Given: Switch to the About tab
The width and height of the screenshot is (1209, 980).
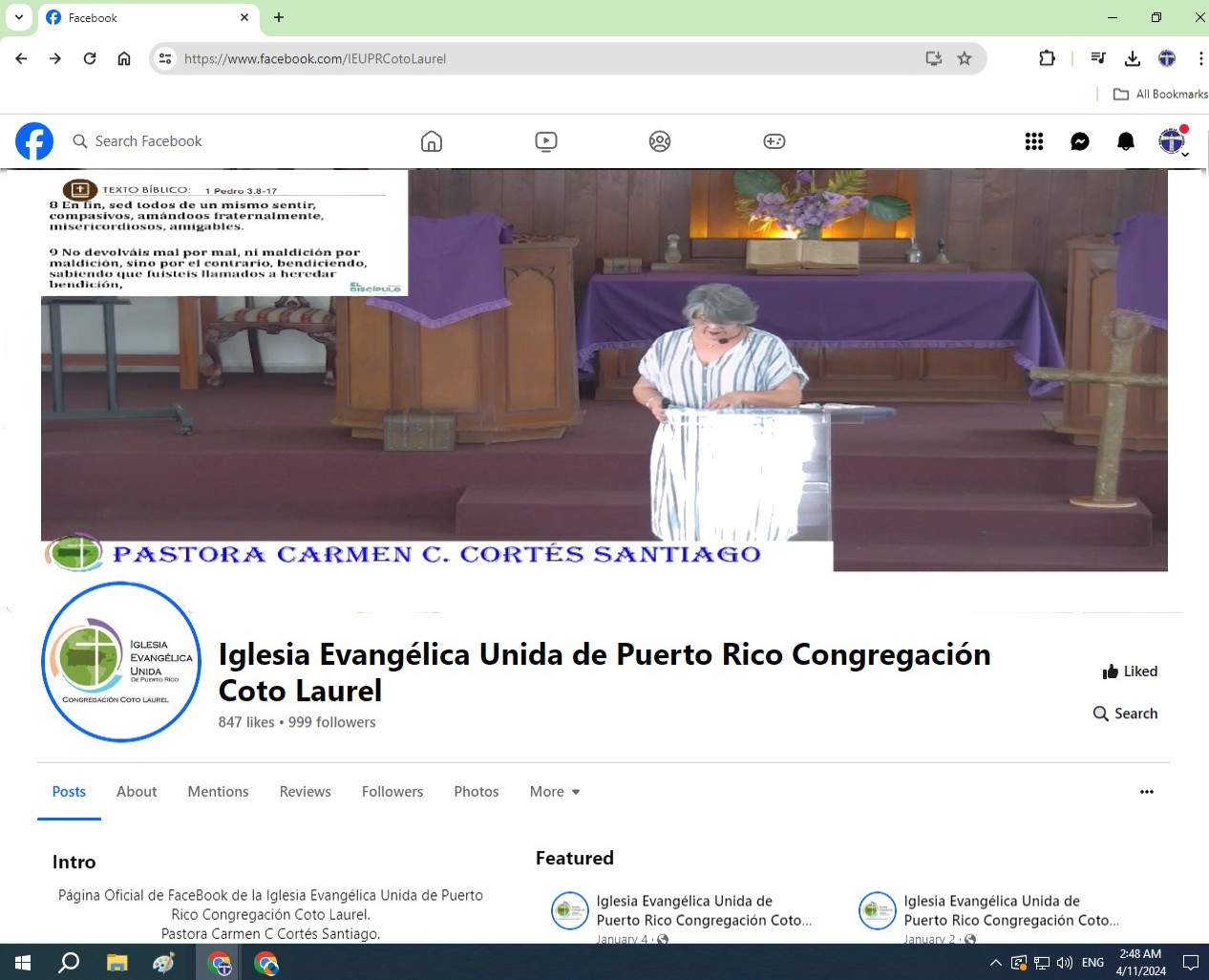Looking at the screenshot, I should tap(137, 791).
